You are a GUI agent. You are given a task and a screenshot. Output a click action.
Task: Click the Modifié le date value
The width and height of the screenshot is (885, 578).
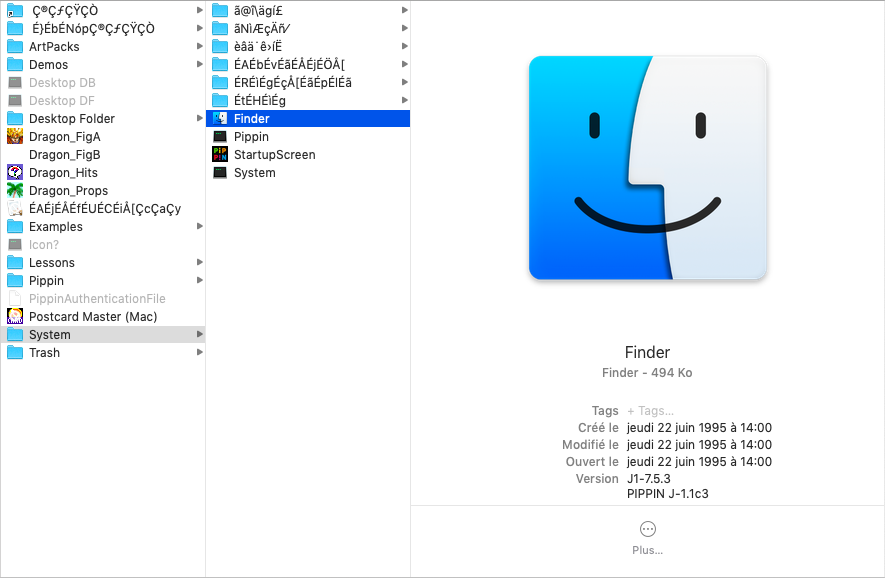[699, 445]
